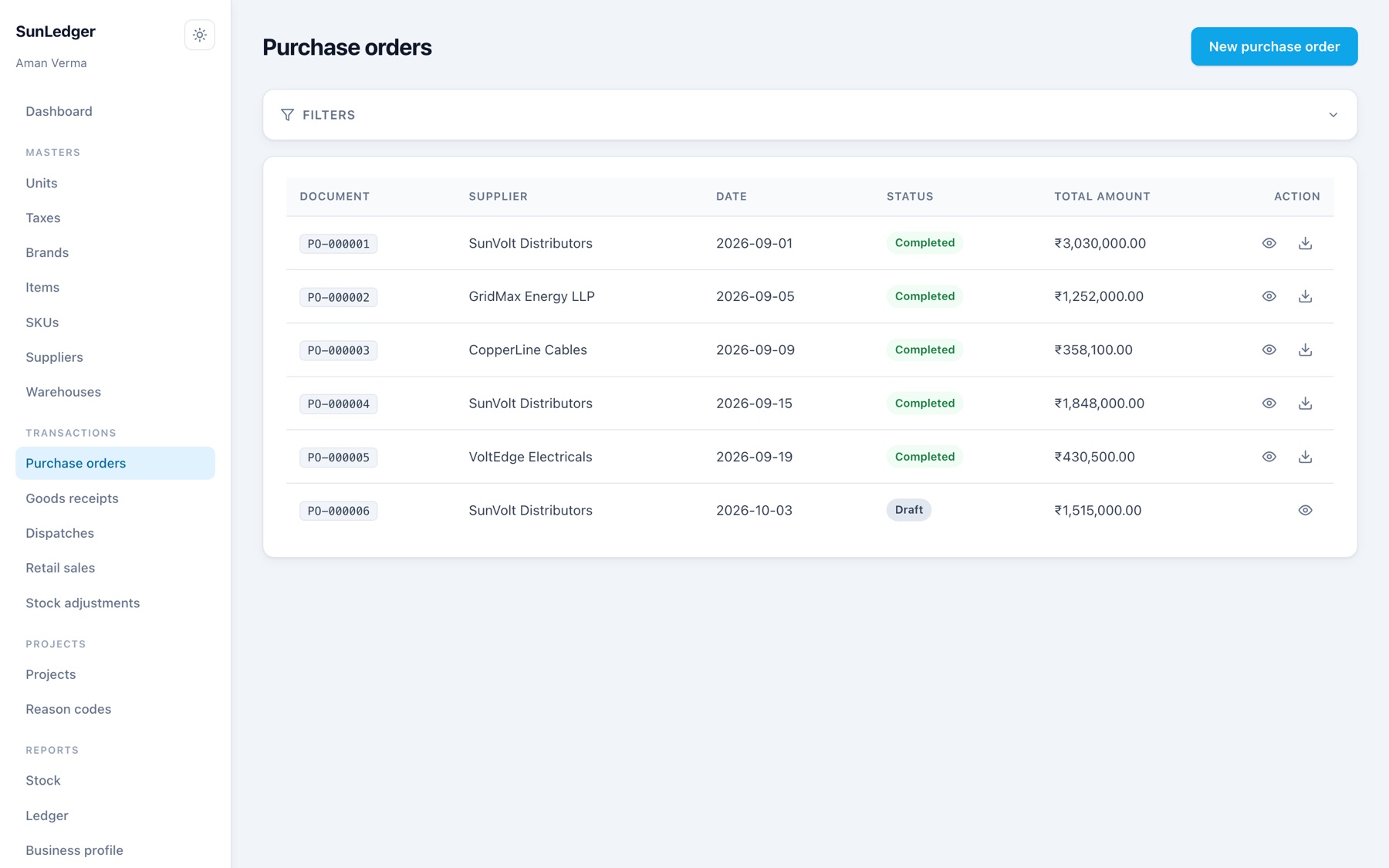1389x868 pixels.
Task: Open Brands in the sidebar
Action: [115, 252]
